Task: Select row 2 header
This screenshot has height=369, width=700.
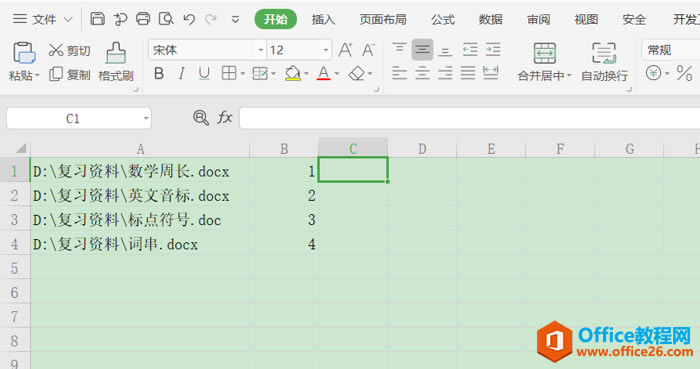Action: tap(15, 195)
